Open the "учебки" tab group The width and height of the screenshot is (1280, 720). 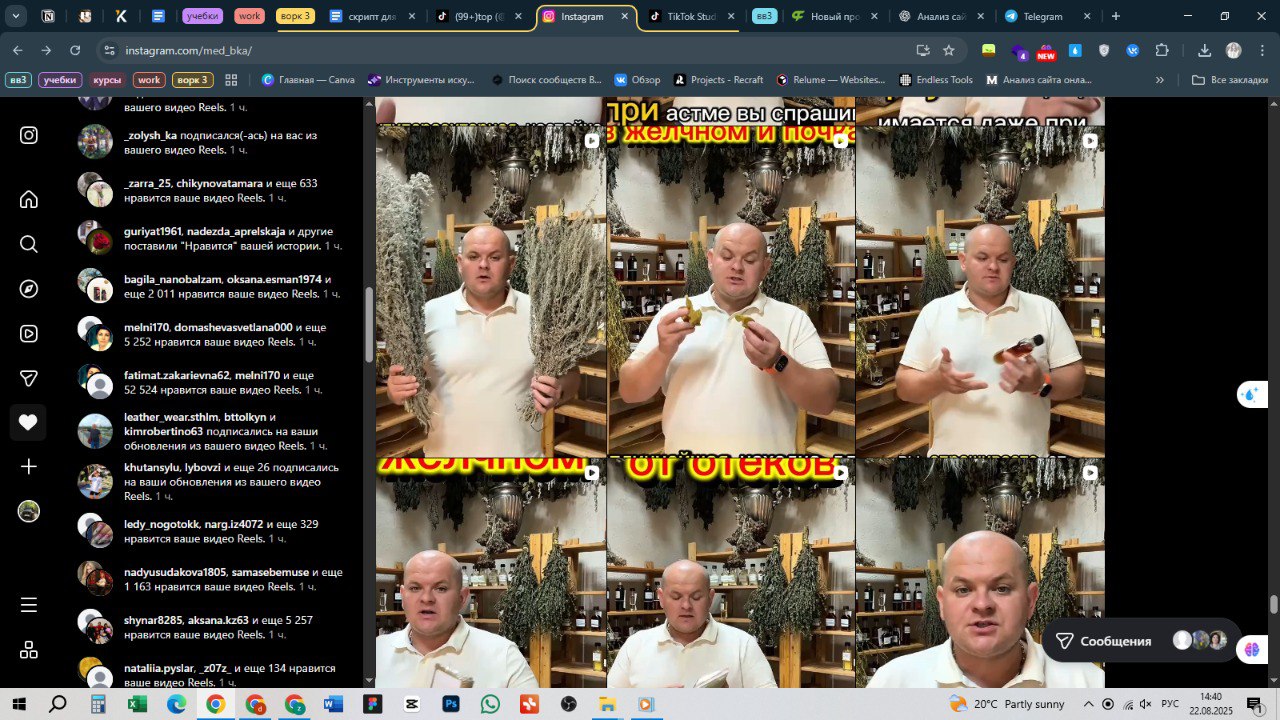(x=203, y=16)
